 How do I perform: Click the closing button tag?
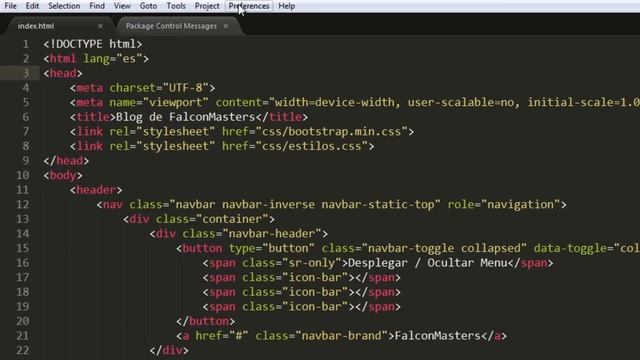(x=205, y=321)
